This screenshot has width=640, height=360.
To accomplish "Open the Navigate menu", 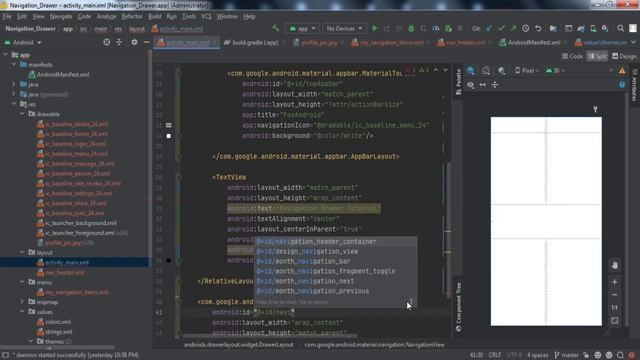I will (x=61, y=16).
